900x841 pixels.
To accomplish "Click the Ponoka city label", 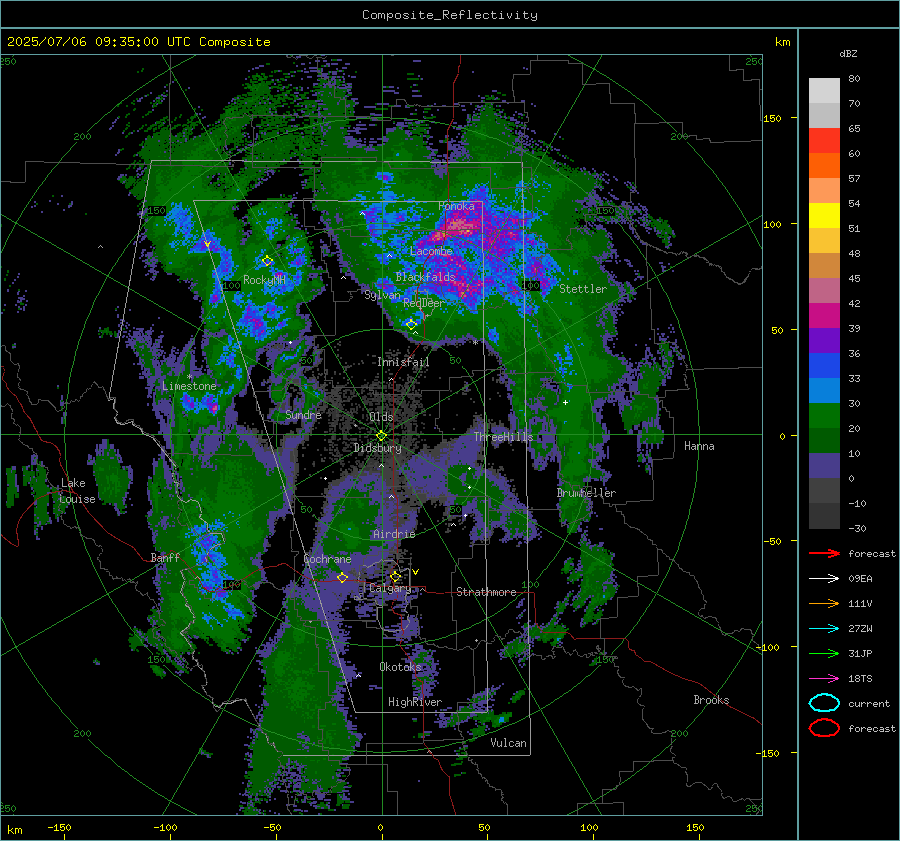I will click(456, 206).
